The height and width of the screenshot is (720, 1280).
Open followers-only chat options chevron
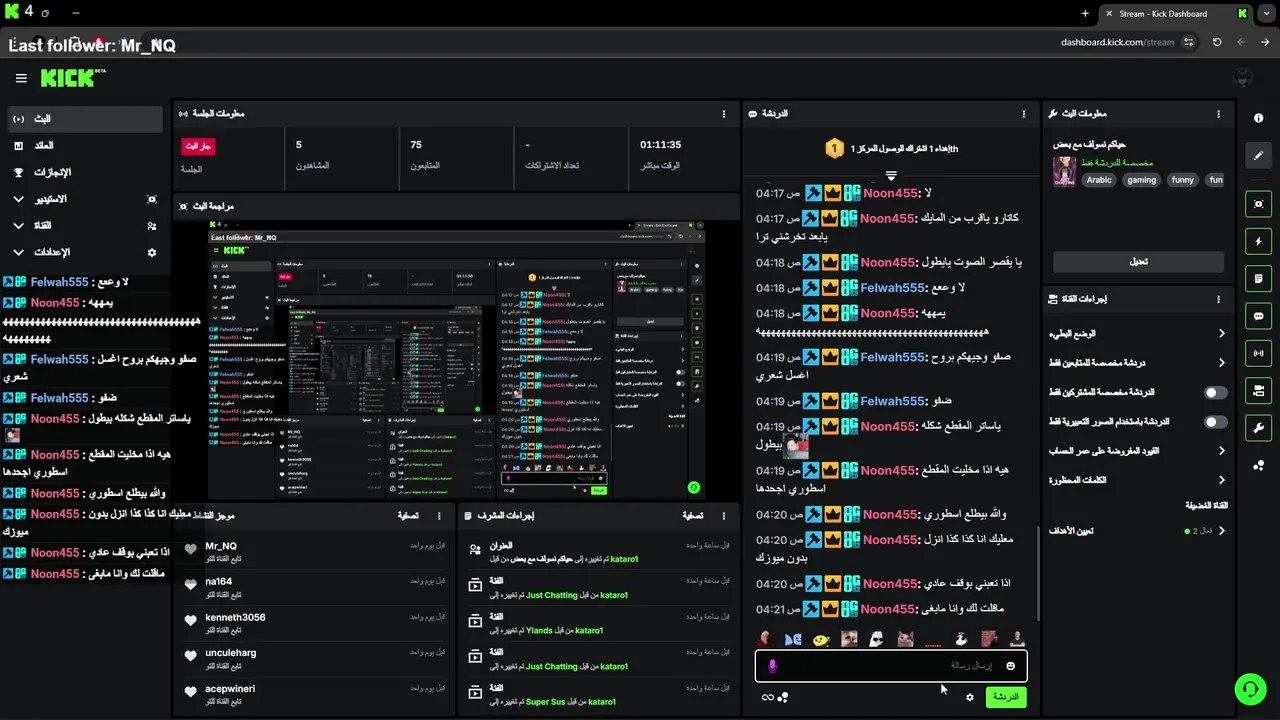click(x=1221, y=363)
